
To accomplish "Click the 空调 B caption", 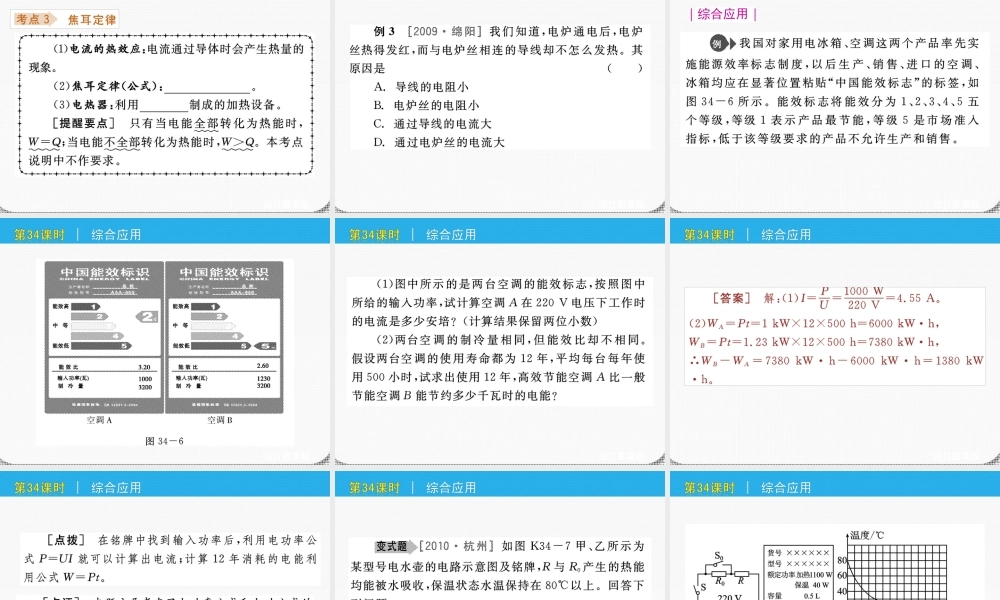I will pos(220,420).
